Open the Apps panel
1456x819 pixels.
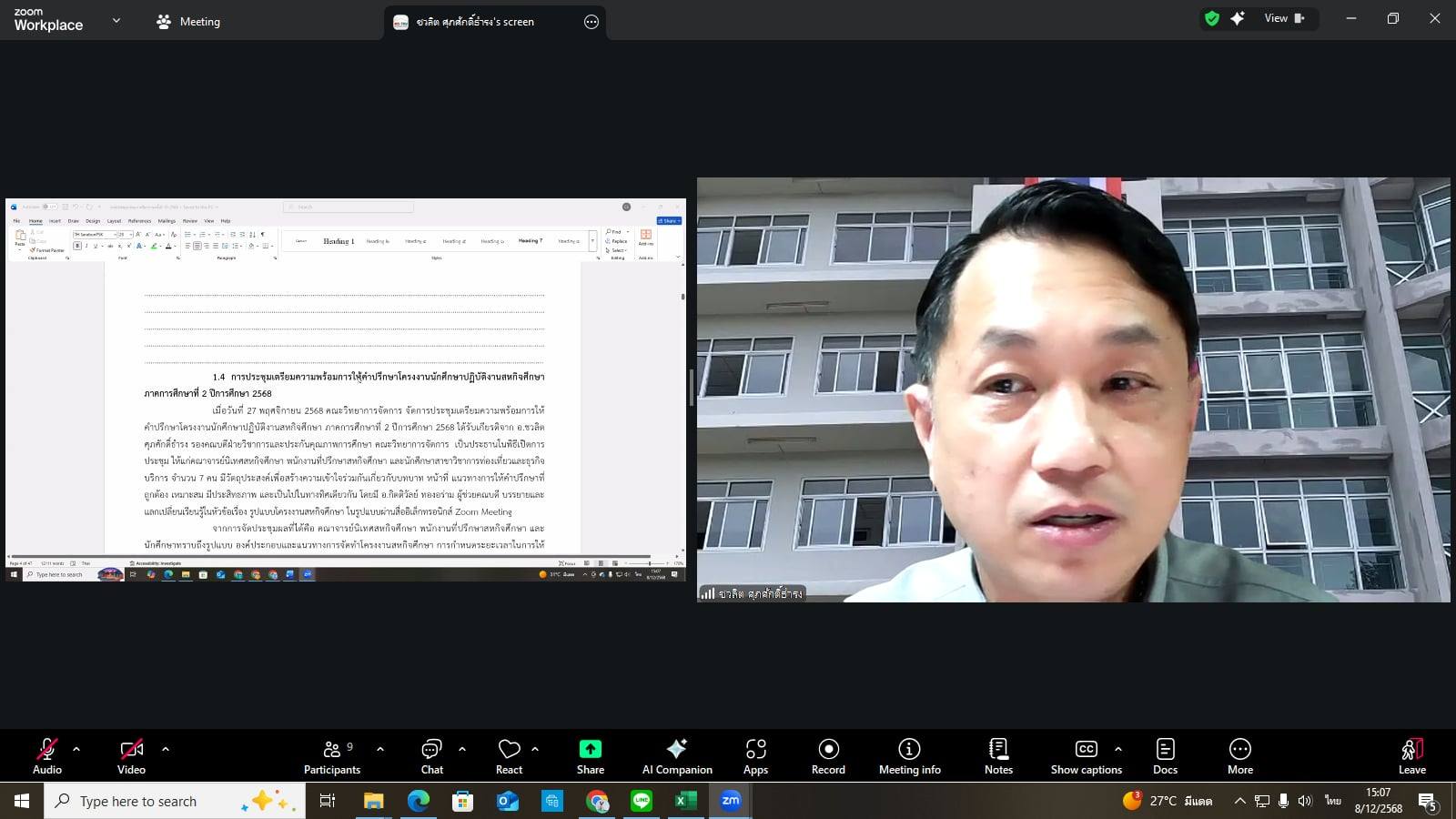pos(755,756)
